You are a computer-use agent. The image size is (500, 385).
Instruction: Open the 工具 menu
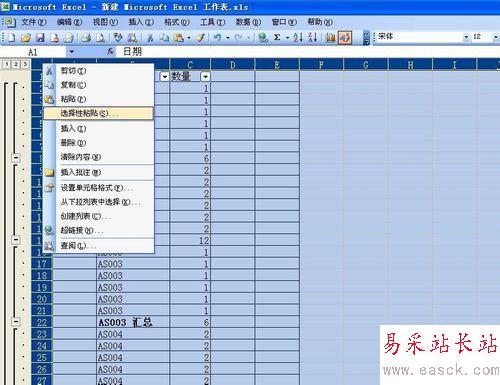(x=213, y=22)
